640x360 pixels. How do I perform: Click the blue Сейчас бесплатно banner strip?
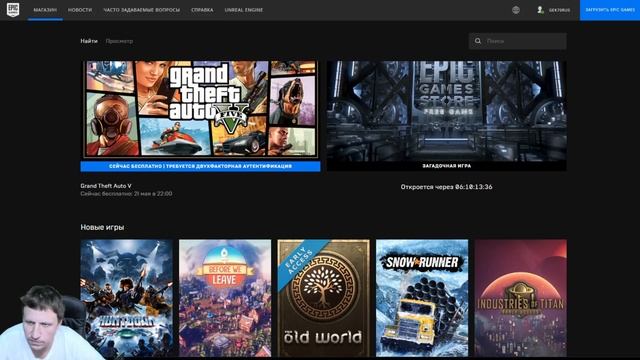pyautogui.click(x=200, y=166)
